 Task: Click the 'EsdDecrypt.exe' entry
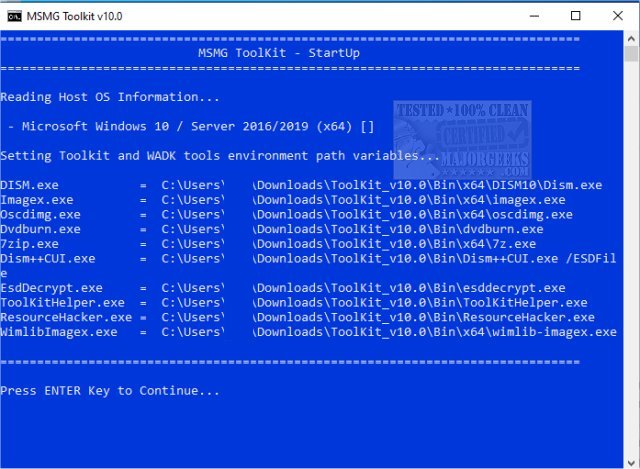click(x=51, y=288)
